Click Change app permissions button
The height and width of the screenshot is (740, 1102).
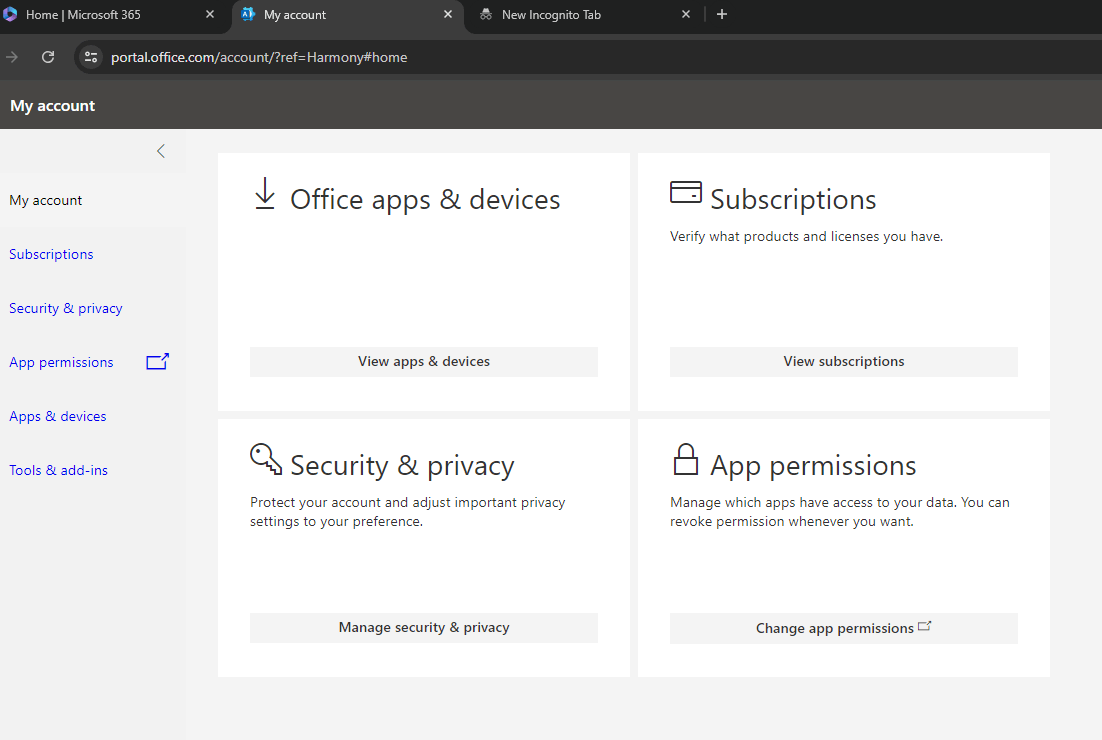[843, 628]
